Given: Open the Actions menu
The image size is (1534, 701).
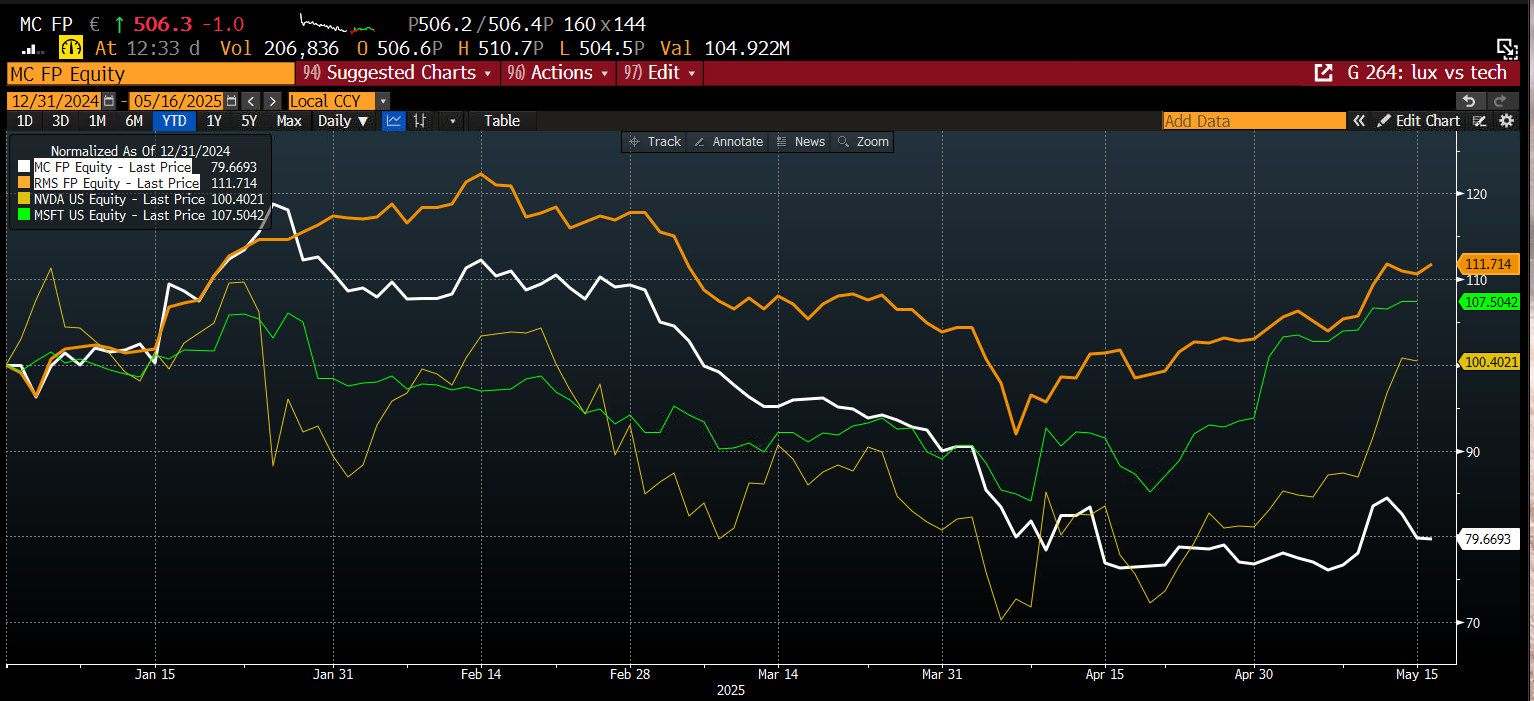Looking at the screenshot, I should [x=556, y=73].
